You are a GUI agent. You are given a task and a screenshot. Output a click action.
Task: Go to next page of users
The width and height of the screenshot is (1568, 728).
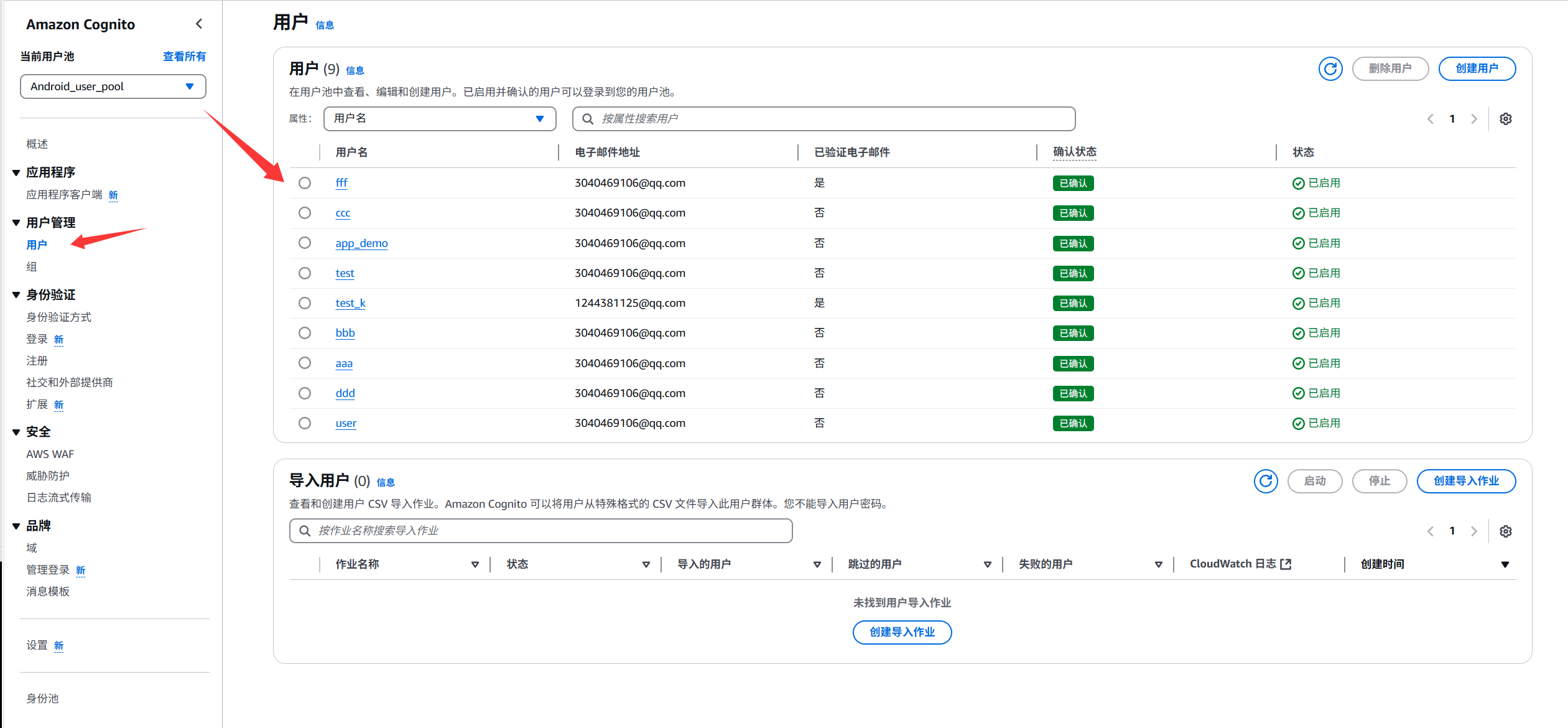point(1473,119)
